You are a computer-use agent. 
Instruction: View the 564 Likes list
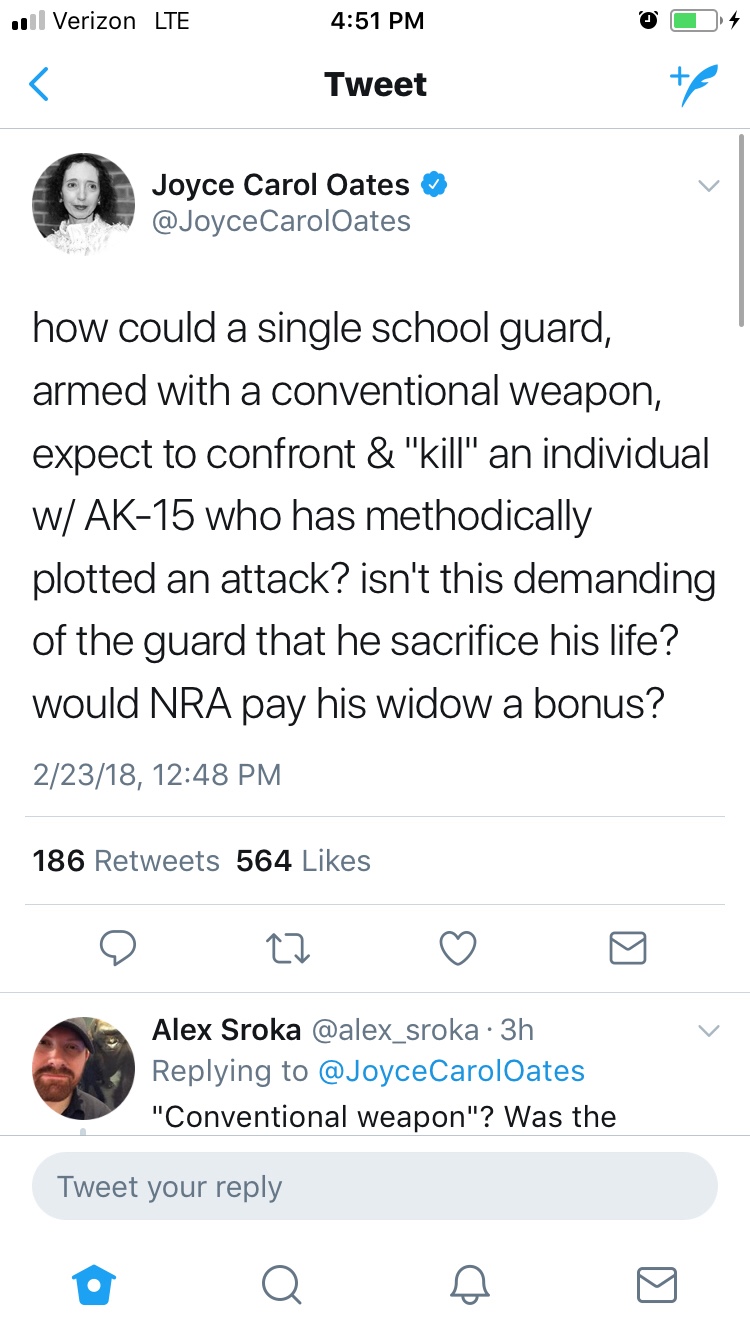pos(303,861)
